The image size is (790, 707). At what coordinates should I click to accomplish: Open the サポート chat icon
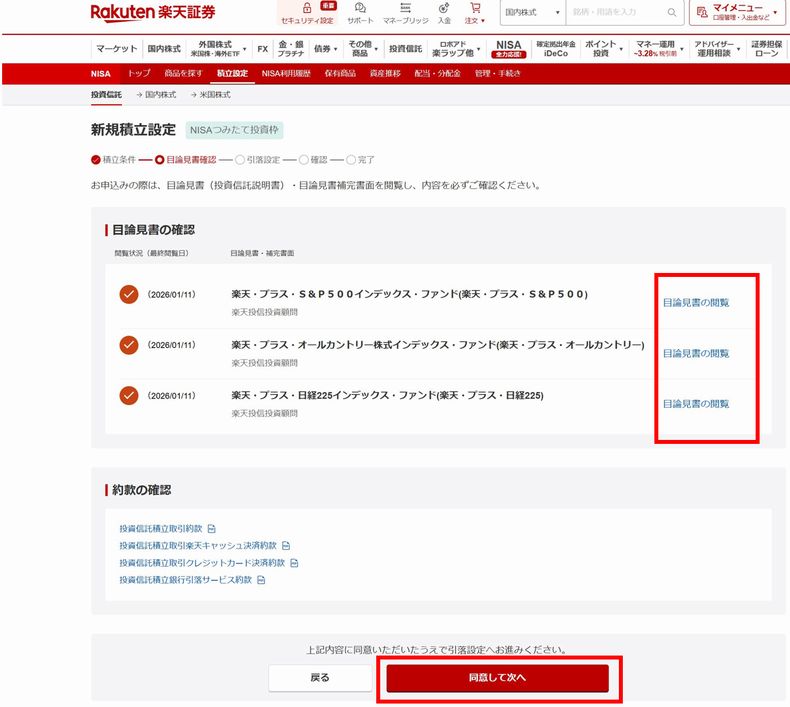(360, 8)
